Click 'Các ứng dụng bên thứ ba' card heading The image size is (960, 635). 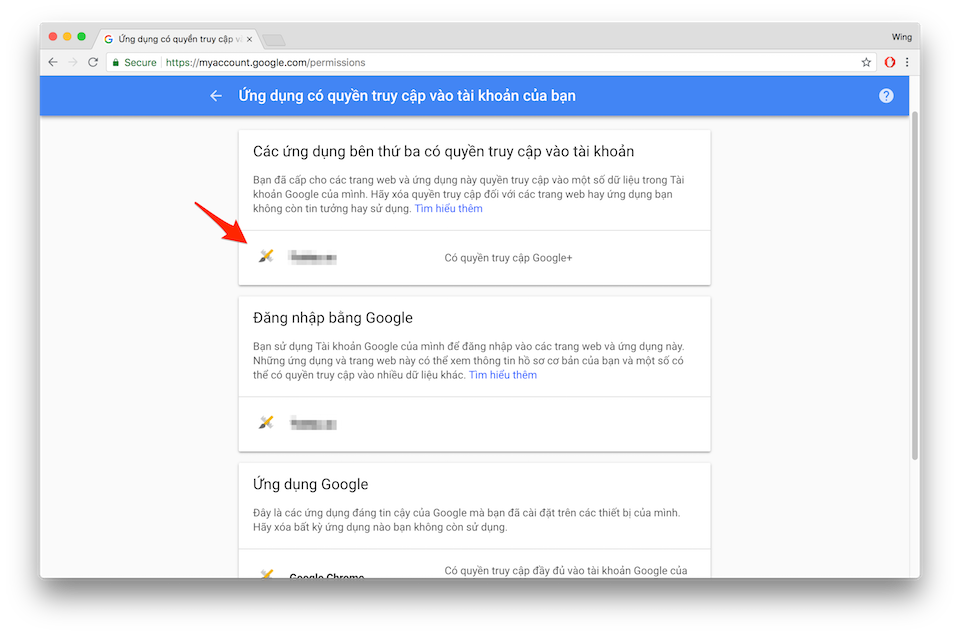pos(443,151)
